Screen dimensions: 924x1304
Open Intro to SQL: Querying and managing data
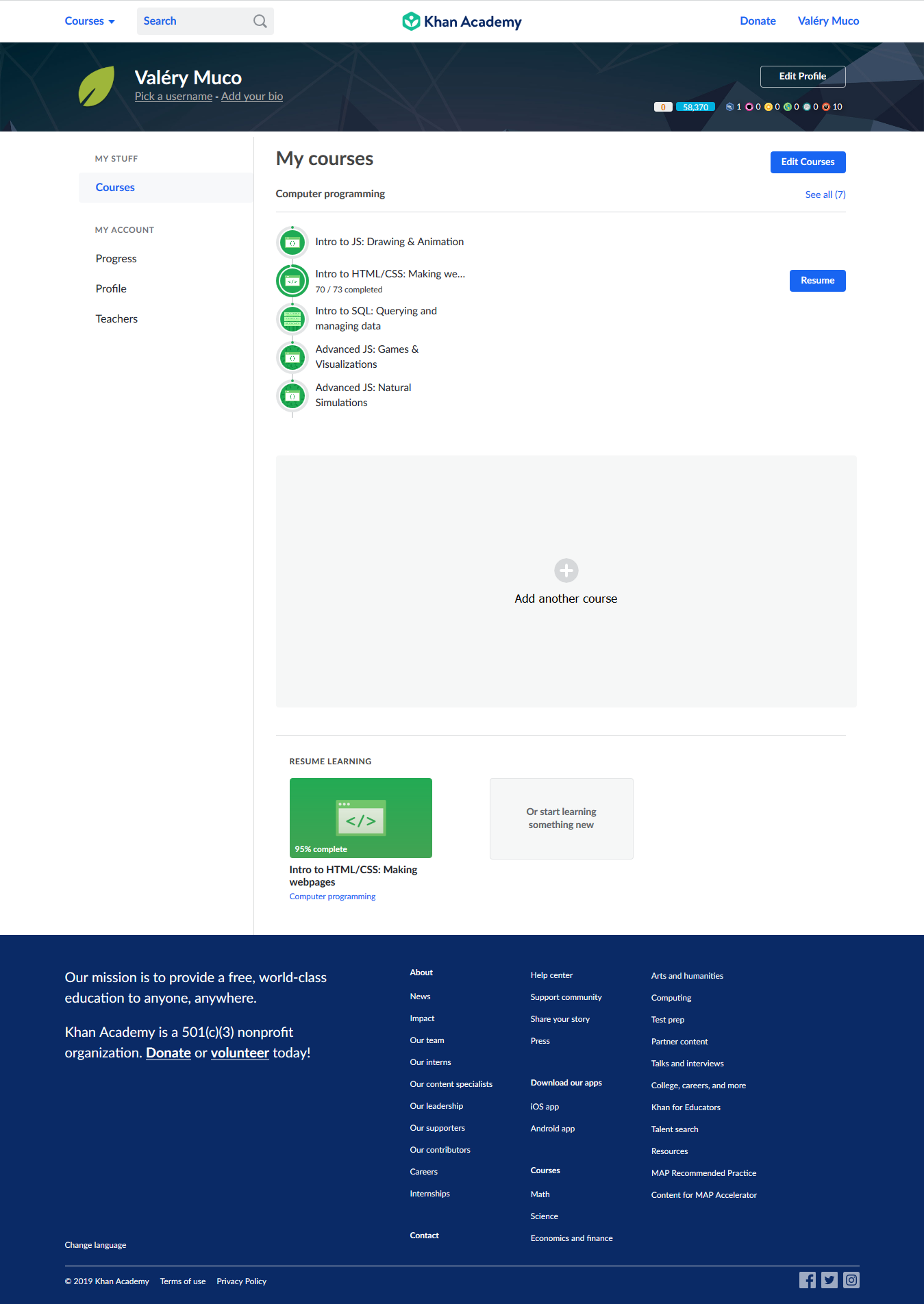click(x=376, y=318)
